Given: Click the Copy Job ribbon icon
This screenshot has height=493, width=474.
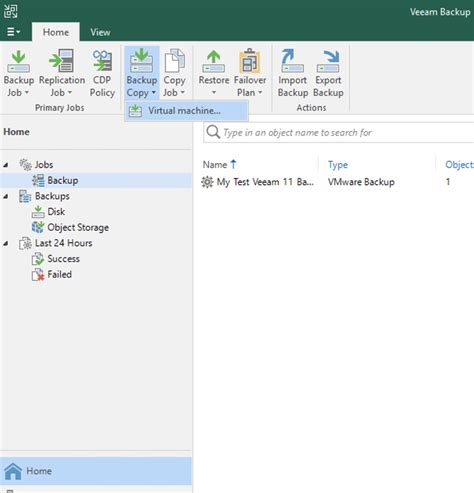Looking at the screenshot, I should pyautogui.click(x=174, y=61).
